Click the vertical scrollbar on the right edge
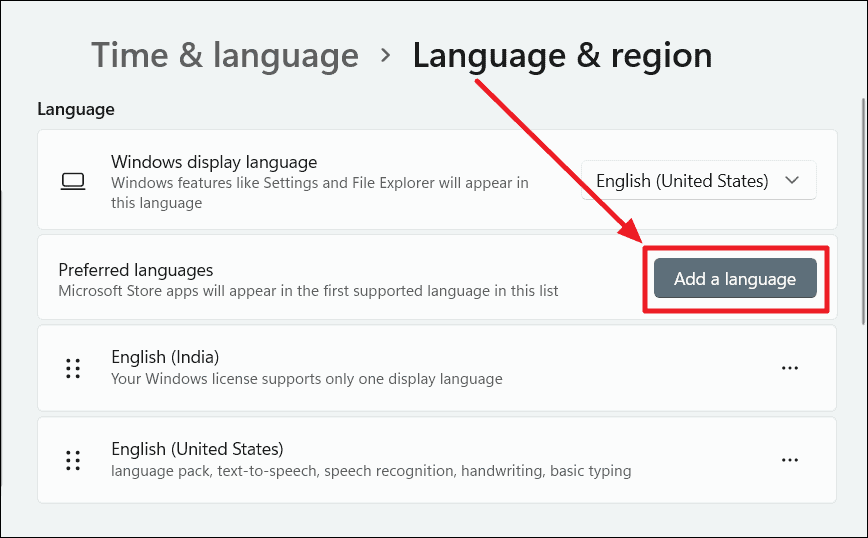 click(864, 211)
